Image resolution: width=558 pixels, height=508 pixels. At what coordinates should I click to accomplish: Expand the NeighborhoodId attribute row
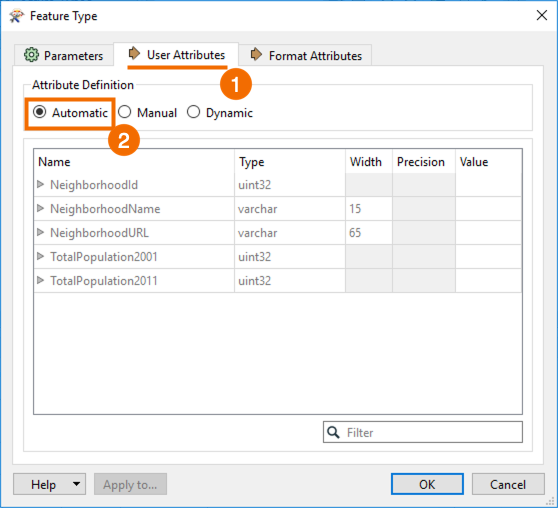click(x=40, y=184)
